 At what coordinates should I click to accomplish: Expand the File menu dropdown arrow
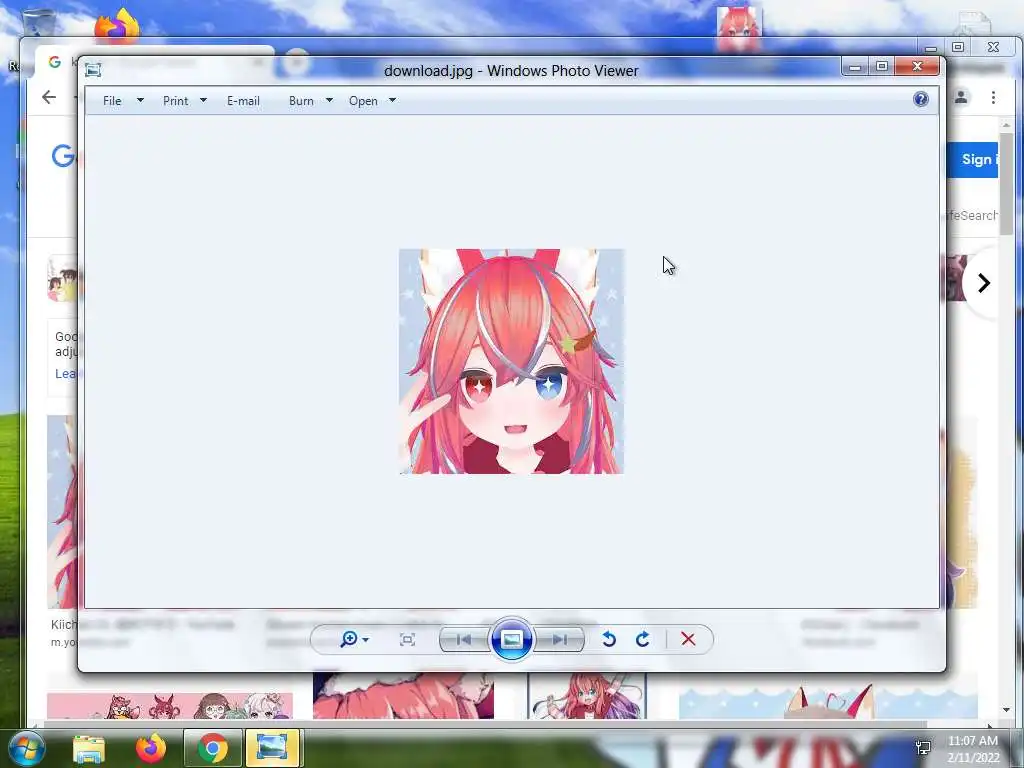pos(140,101)
